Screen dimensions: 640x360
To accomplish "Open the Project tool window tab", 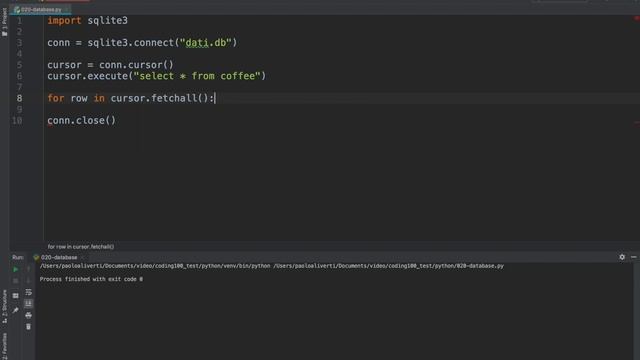I will (x=4, y=22).
